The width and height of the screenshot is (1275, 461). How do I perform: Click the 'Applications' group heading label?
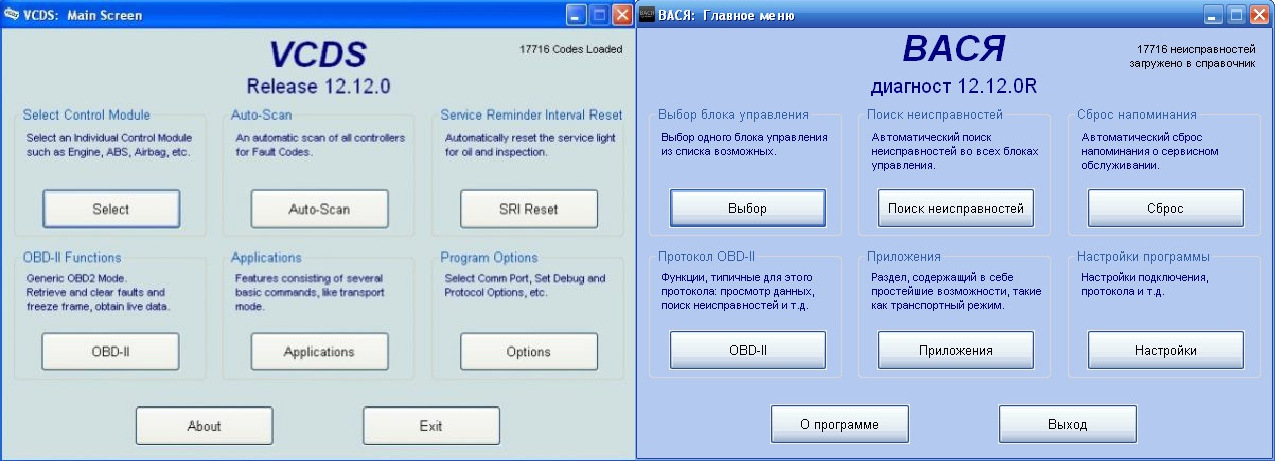click(266, 257)
